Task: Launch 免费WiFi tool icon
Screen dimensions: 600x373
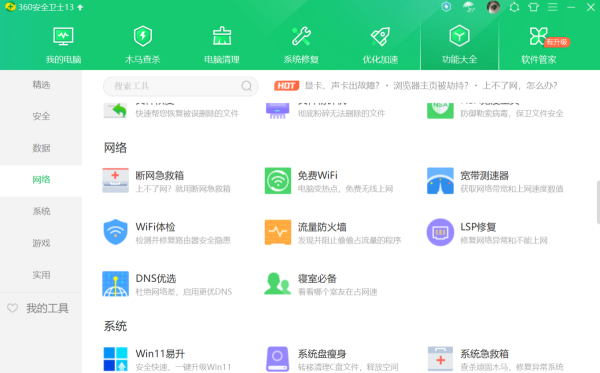Action: pos(278,181)
